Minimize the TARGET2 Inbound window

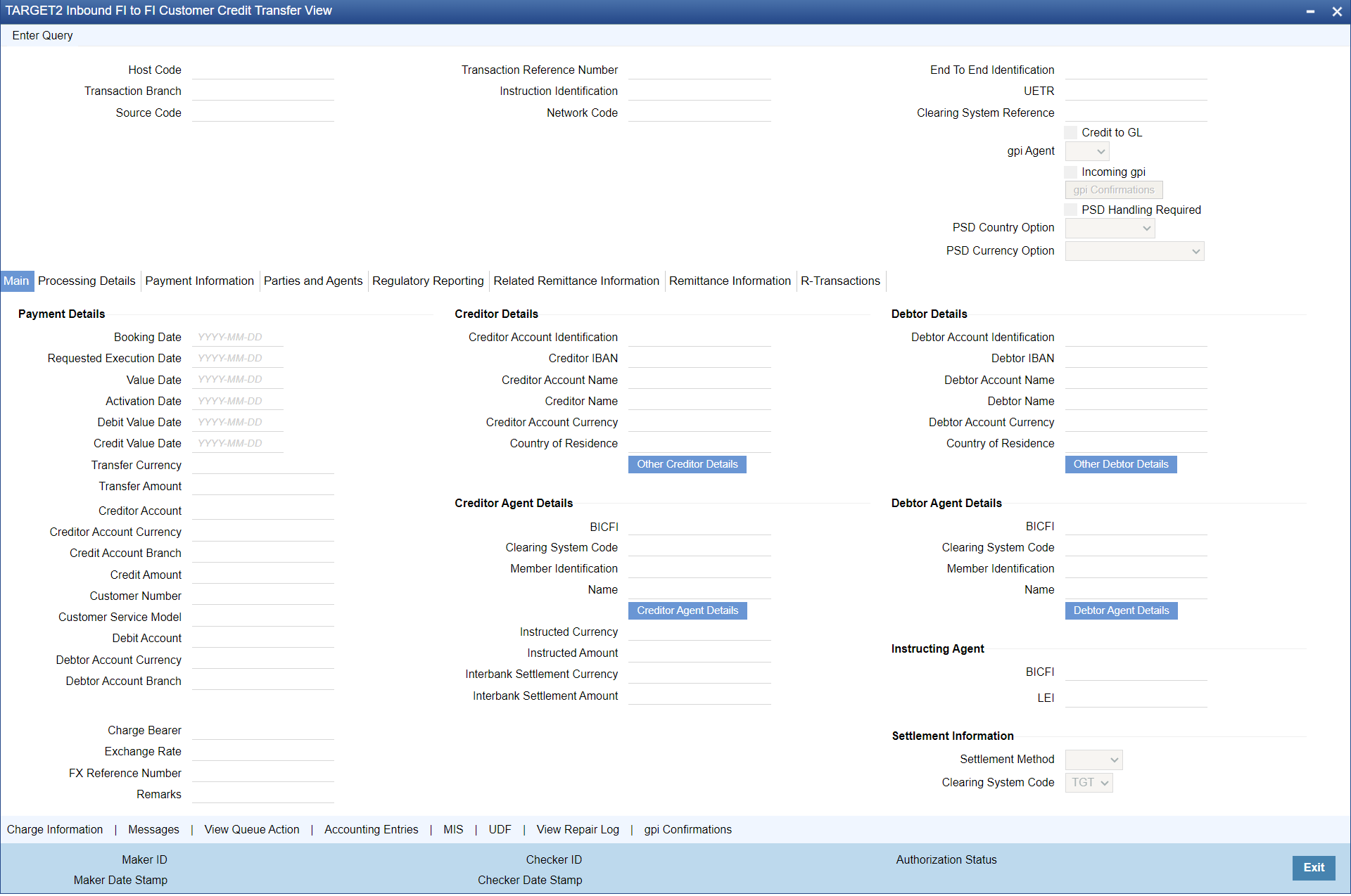(x=1310, y=11)
